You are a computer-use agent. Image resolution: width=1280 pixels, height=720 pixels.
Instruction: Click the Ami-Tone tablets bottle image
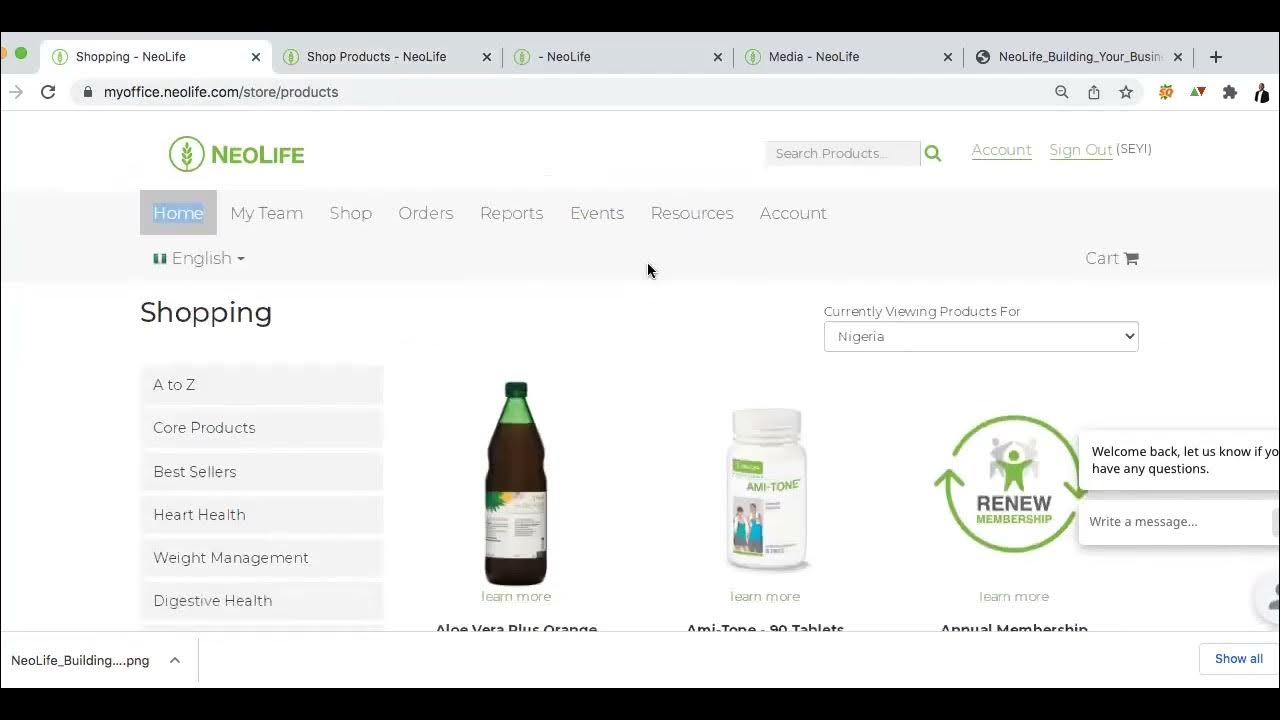pos(767,489)
